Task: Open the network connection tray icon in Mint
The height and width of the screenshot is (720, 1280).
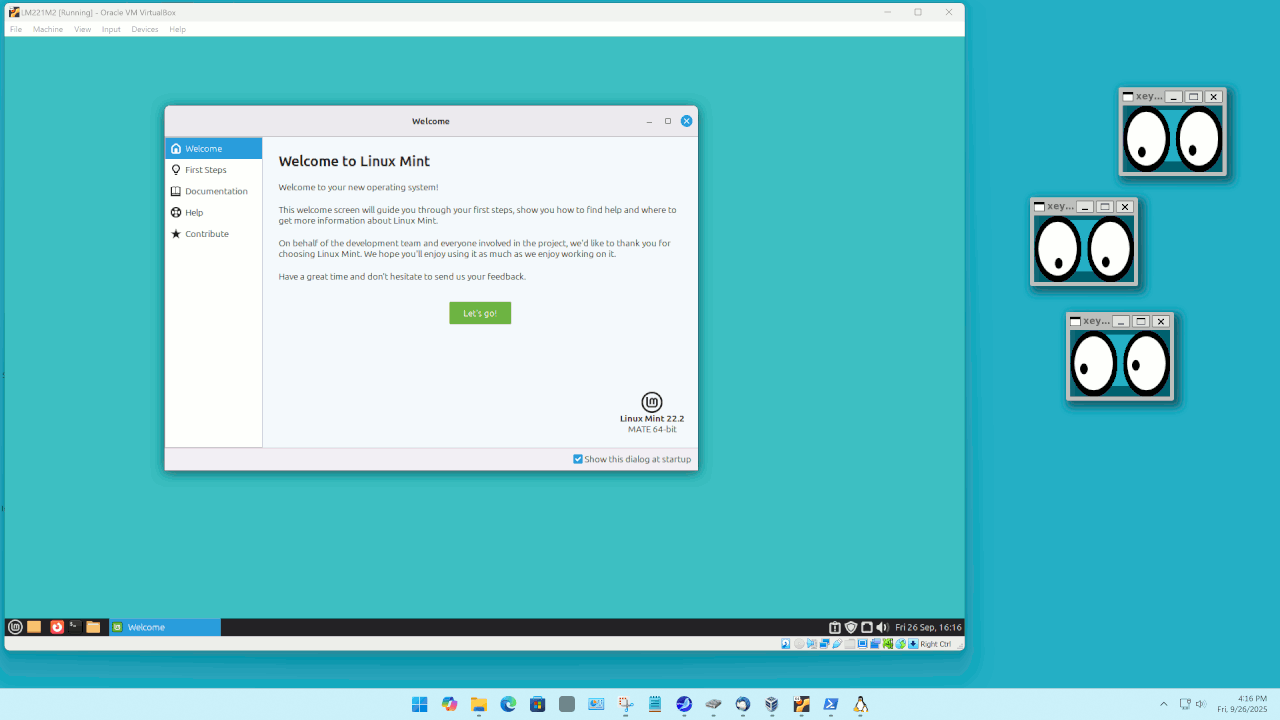Action: [x=867, y=627]
